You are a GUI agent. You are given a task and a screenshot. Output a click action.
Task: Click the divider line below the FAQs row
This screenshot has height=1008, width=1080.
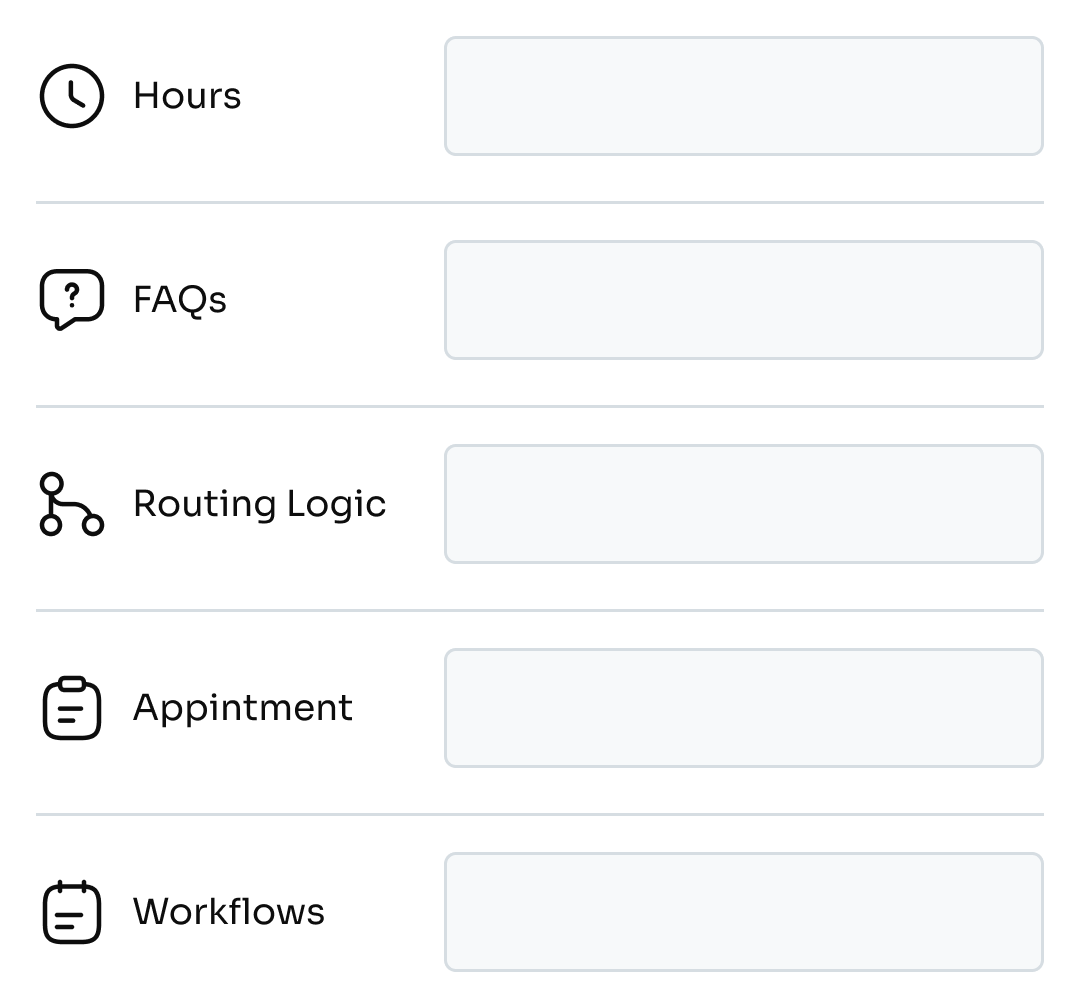(540, 404)
